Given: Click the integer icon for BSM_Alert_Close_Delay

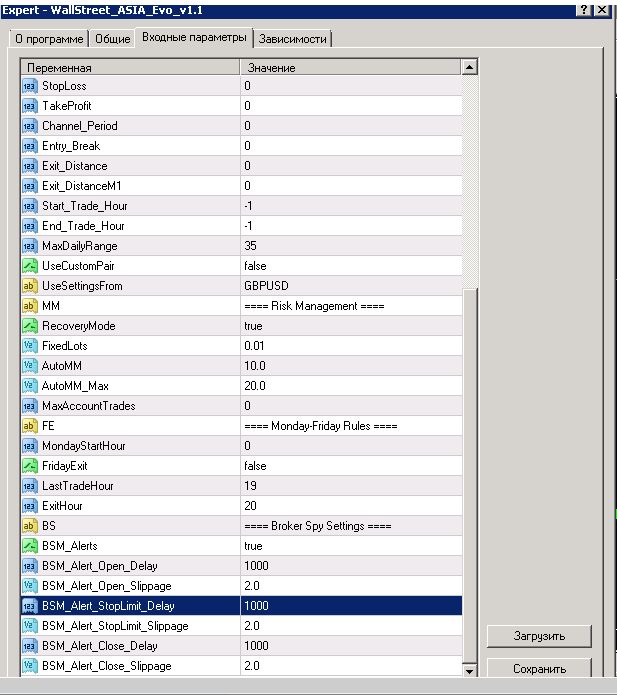Looking at the screenshot, I should [30, 646].
